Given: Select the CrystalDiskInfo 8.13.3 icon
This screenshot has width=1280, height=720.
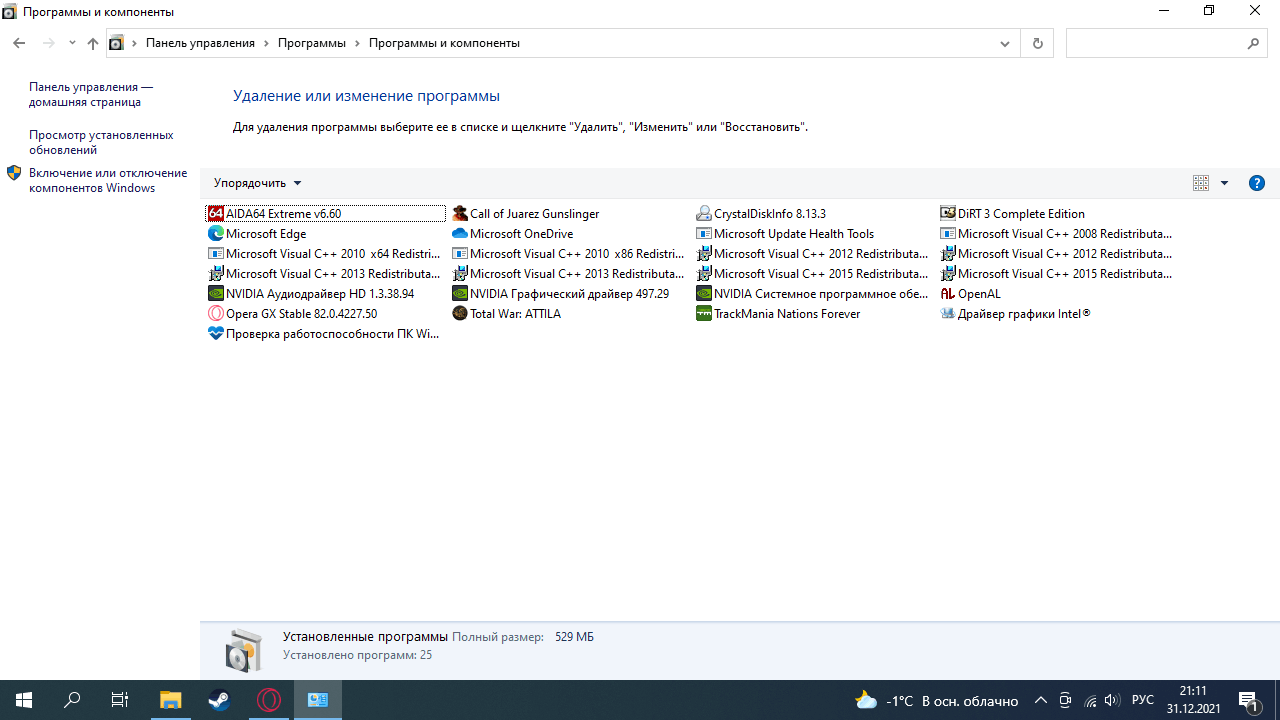Looking at the screenshot, I should click(x=704, y=213).
